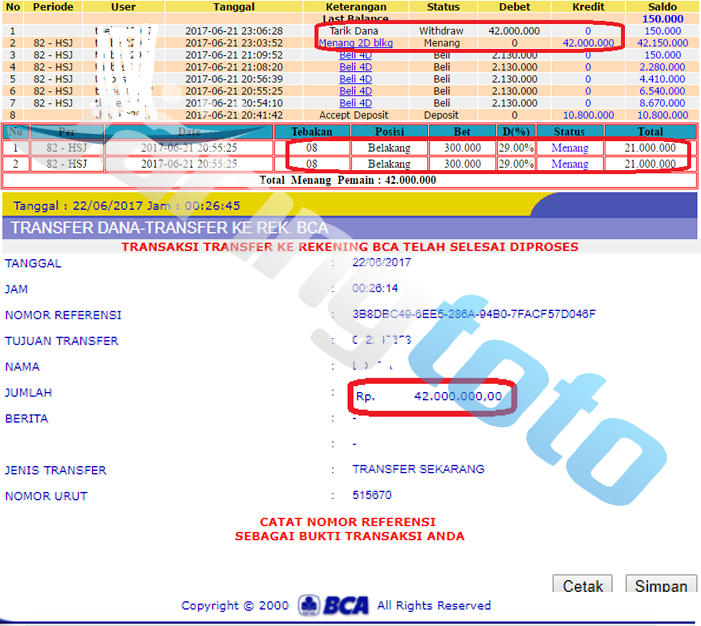Open Beli 4D entry from 21:09:52

point(354,55)
